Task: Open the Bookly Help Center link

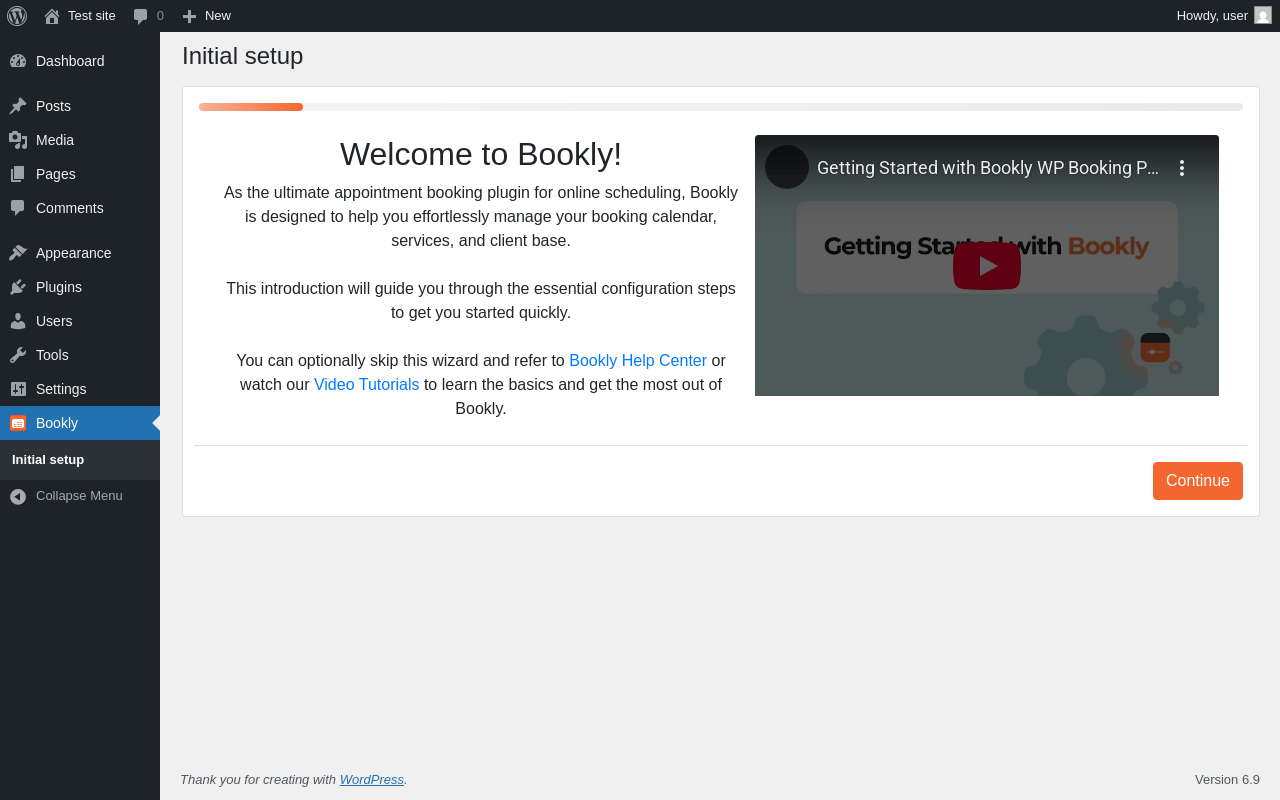Action: pyautogui.click(x=638, y=360)
